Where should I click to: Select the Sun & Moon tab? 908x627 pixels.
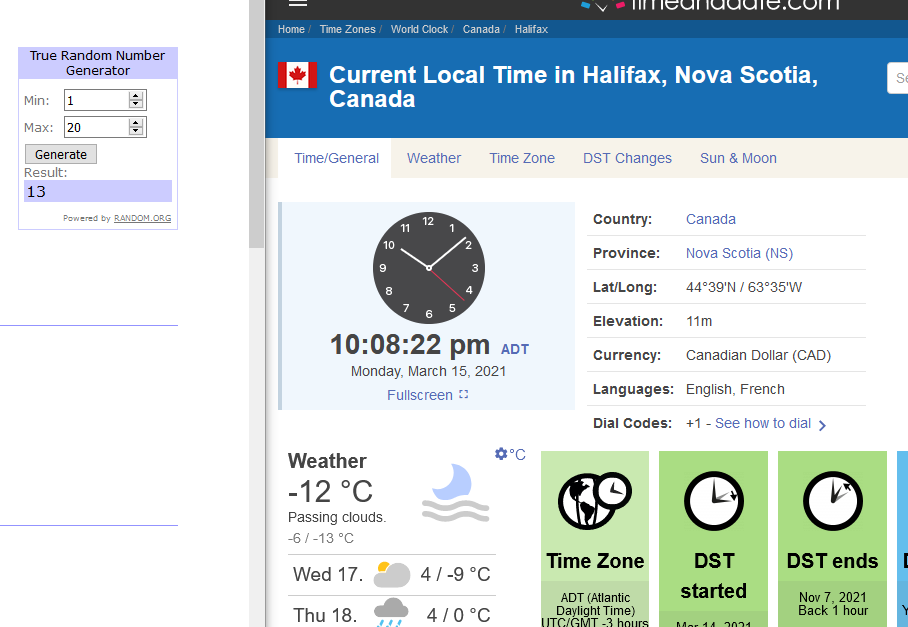738,158
